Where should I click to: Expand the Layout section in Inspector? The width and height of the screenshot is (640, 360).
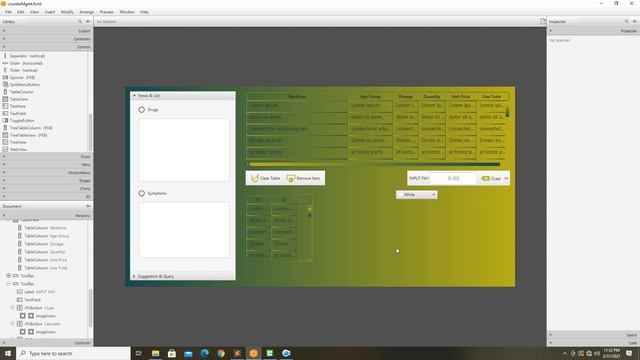(593, 335)
